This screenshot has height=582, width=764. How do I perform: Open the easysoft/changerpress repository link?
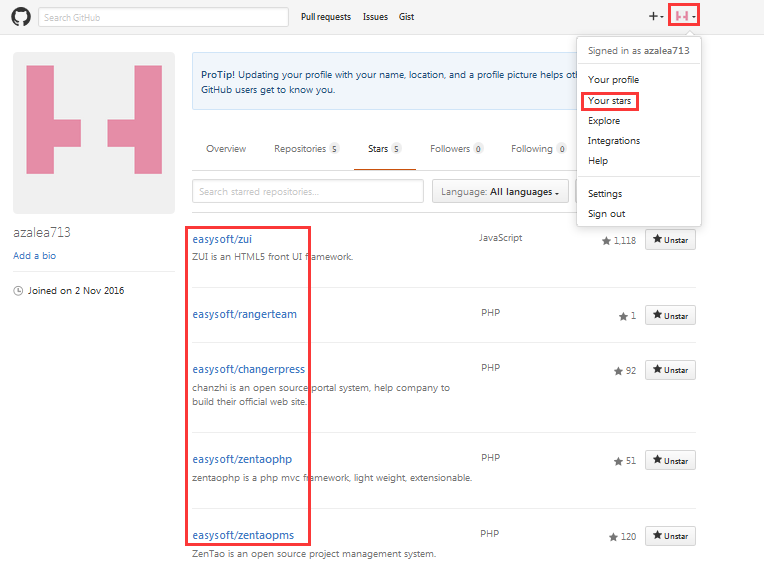click(248, 369)
